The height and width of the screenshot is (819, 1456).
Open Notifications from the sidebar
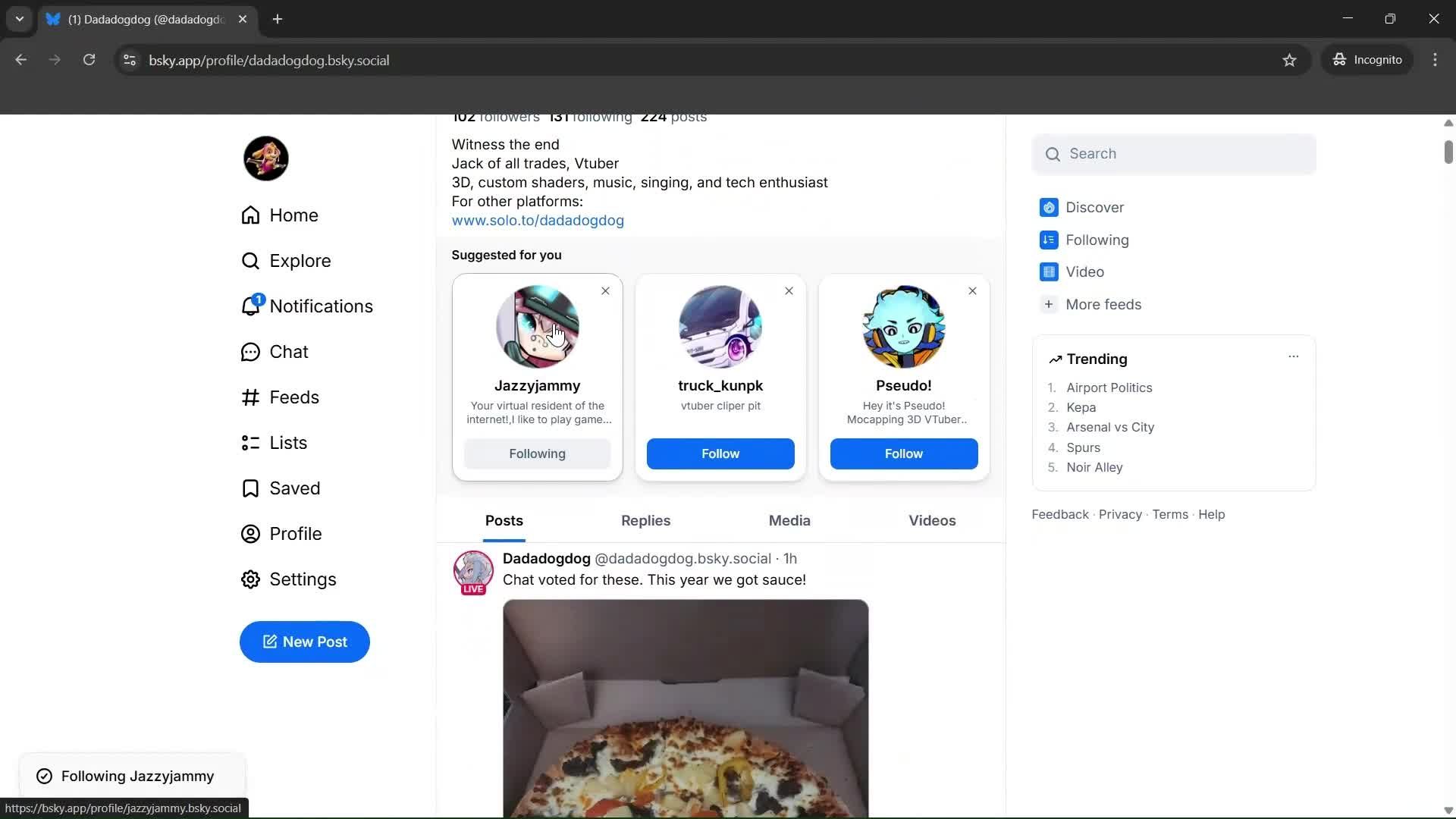tap(321, 306)
